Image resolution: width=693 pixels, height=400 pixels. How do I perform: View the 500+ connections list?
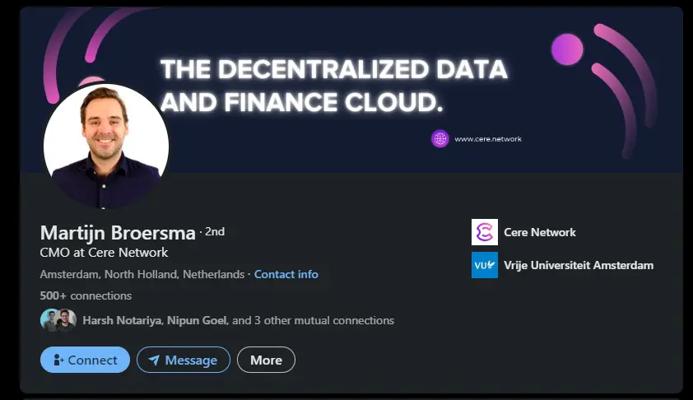tap(86, 296)
